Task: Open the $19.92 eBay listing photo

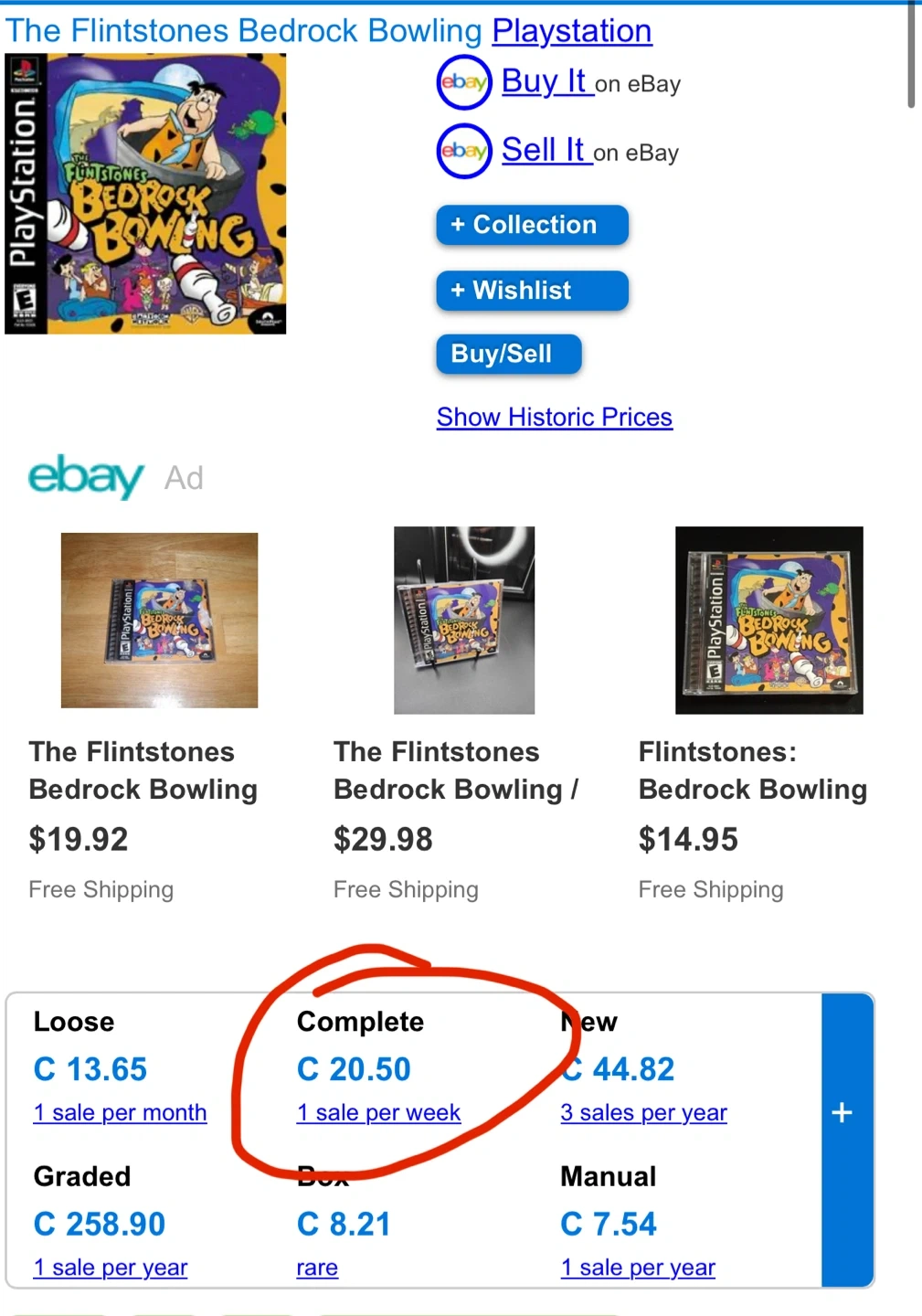Action: pyautogui.click(x=159, y=621)
